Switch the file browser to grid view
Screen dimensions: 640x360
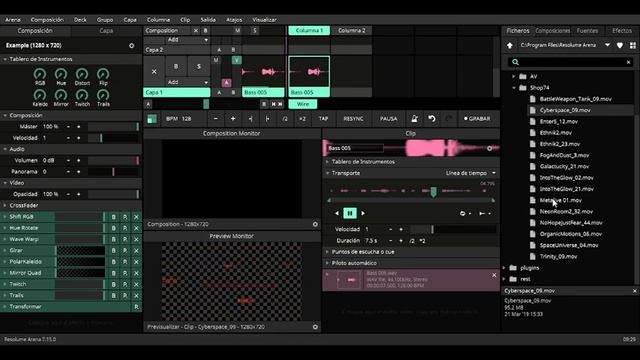coord(633,45)
